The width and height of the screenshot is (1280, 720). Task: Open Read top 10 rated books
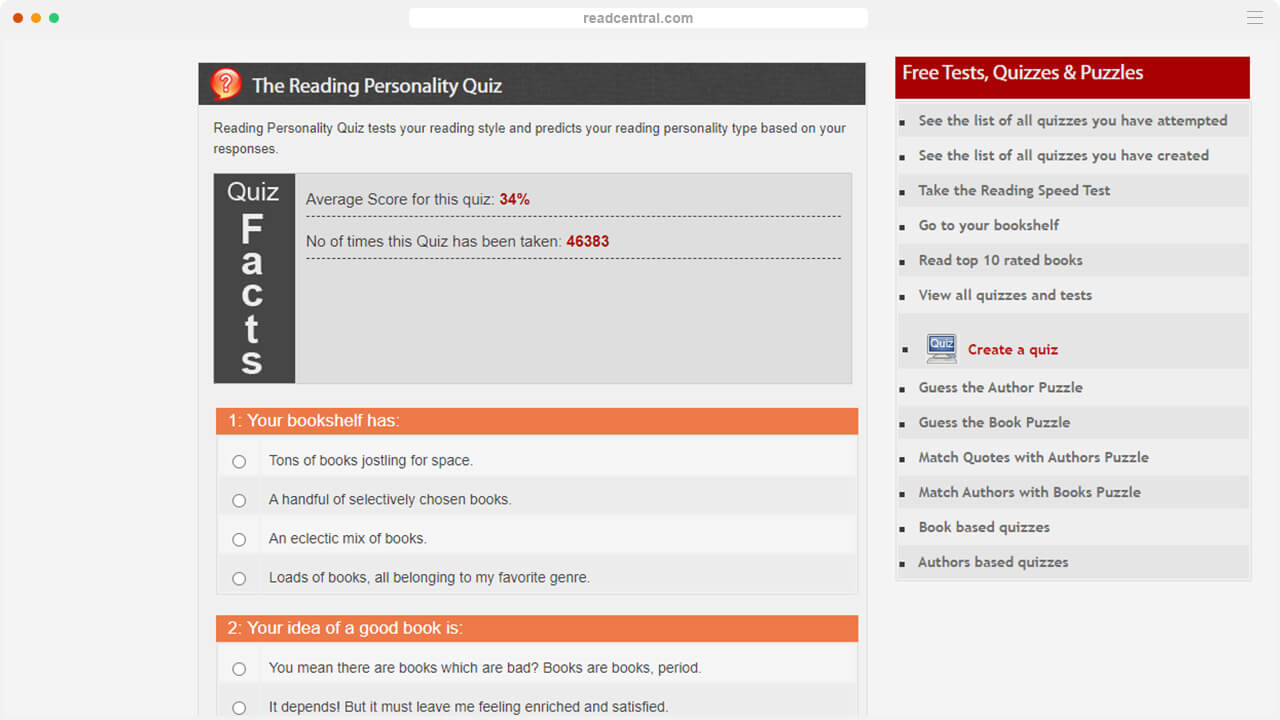[1000, 261]
